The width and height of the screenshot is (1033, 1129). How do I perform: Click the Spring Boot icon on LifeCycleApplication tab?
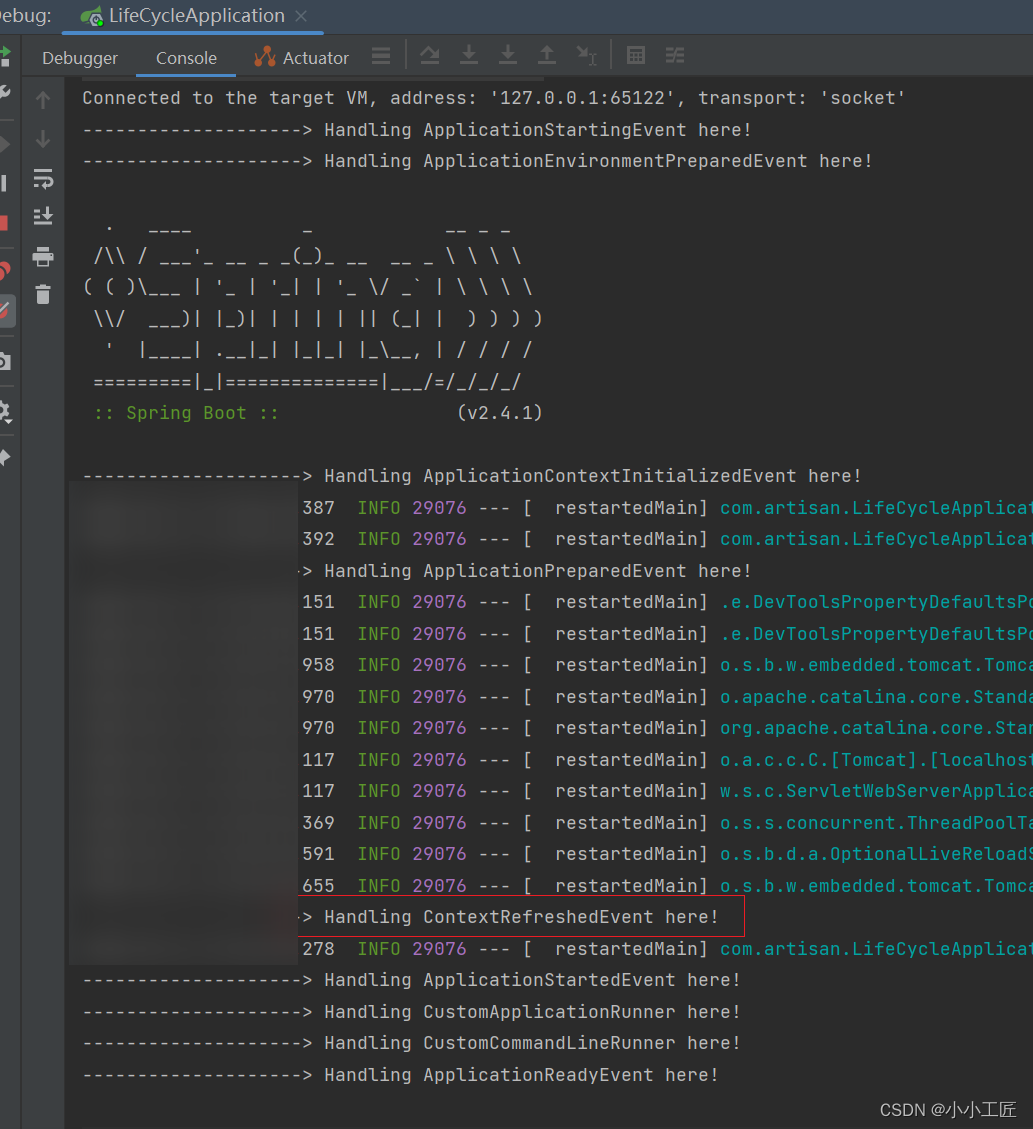(92, 16)
